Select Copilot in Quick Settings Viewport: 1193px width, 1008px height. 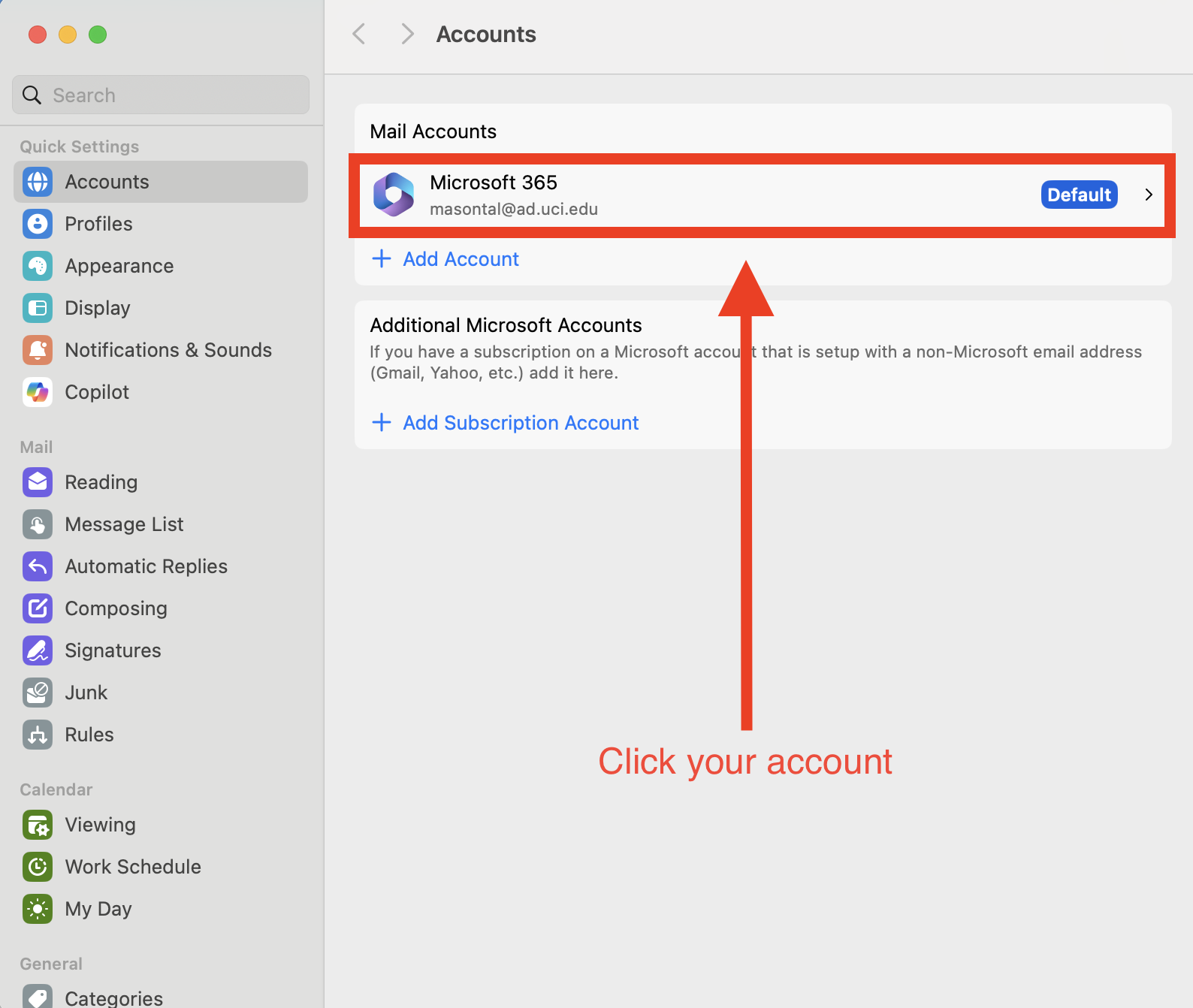161,392
